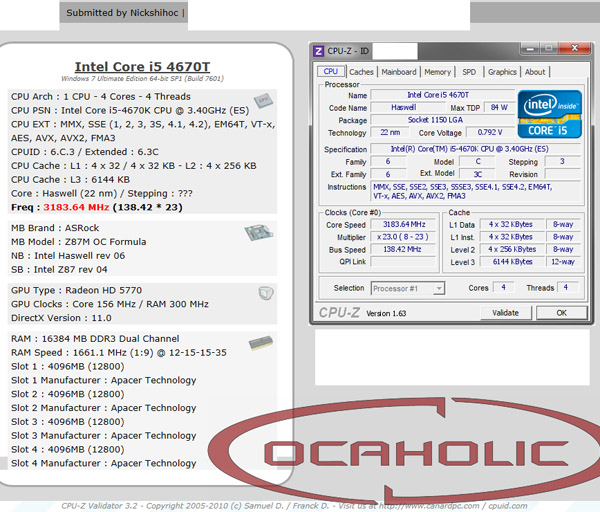Screen dimensions: 600x512
Task: Click RAM Speed : 1661.1 MHz line
Action: pyautogui.click(x=119, y=352)
